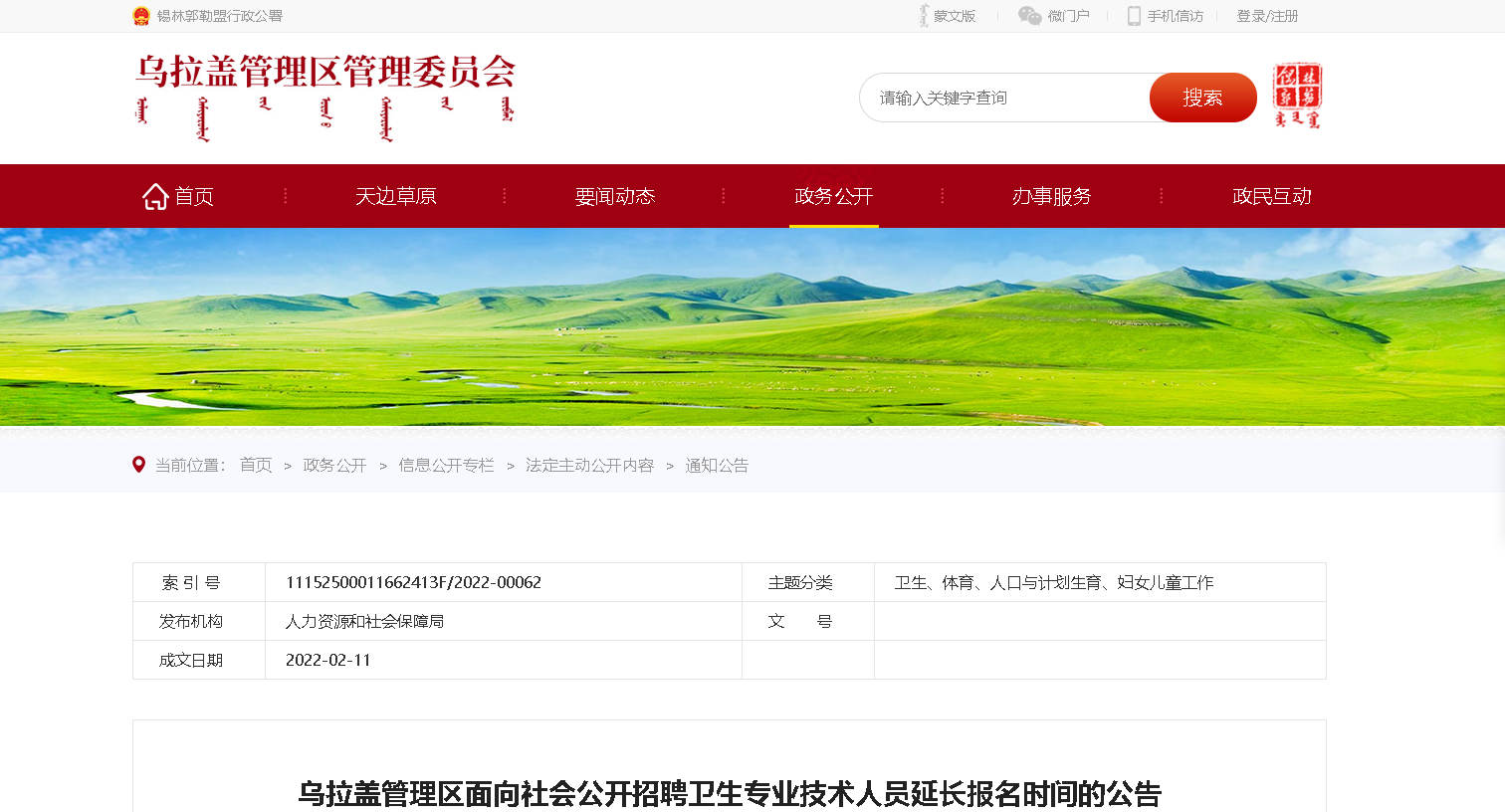Image resolution: width=1505 pixels, height=812 pixels.
Task: Click the national emblem icon at top left
Action: 141,16
